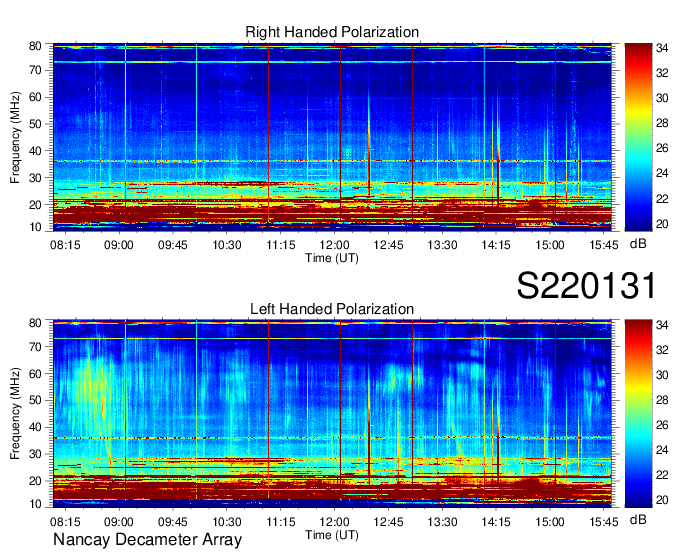Viewport: 680px width, 552px height.
Task: Click the 30 dB value on the Right Handed colorbar
Action: coord(662,98)
